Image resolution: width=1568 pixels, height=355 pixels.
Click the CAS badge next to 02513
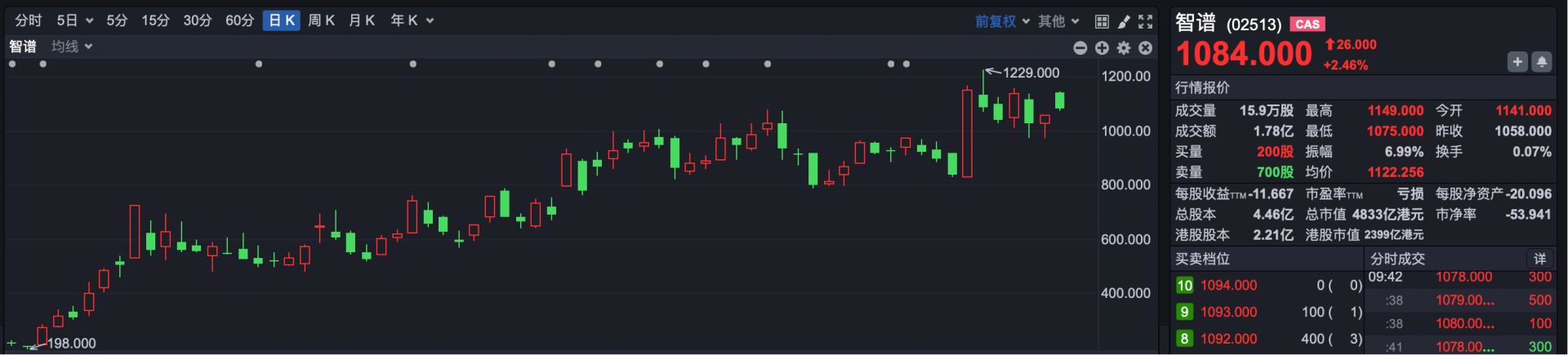tap(1307, 24)
